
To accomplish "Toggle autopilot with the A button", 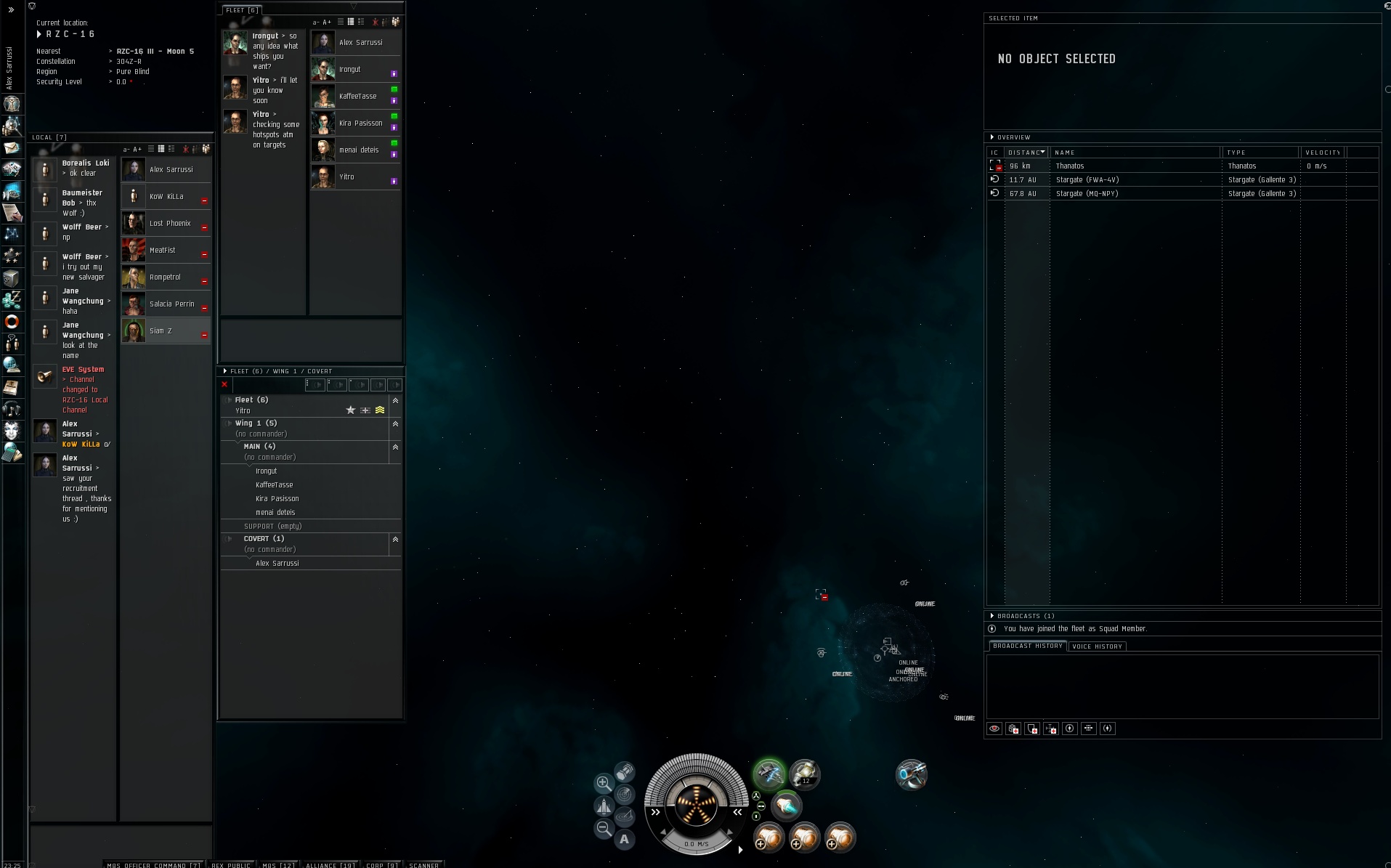I will tap(624, 840).
